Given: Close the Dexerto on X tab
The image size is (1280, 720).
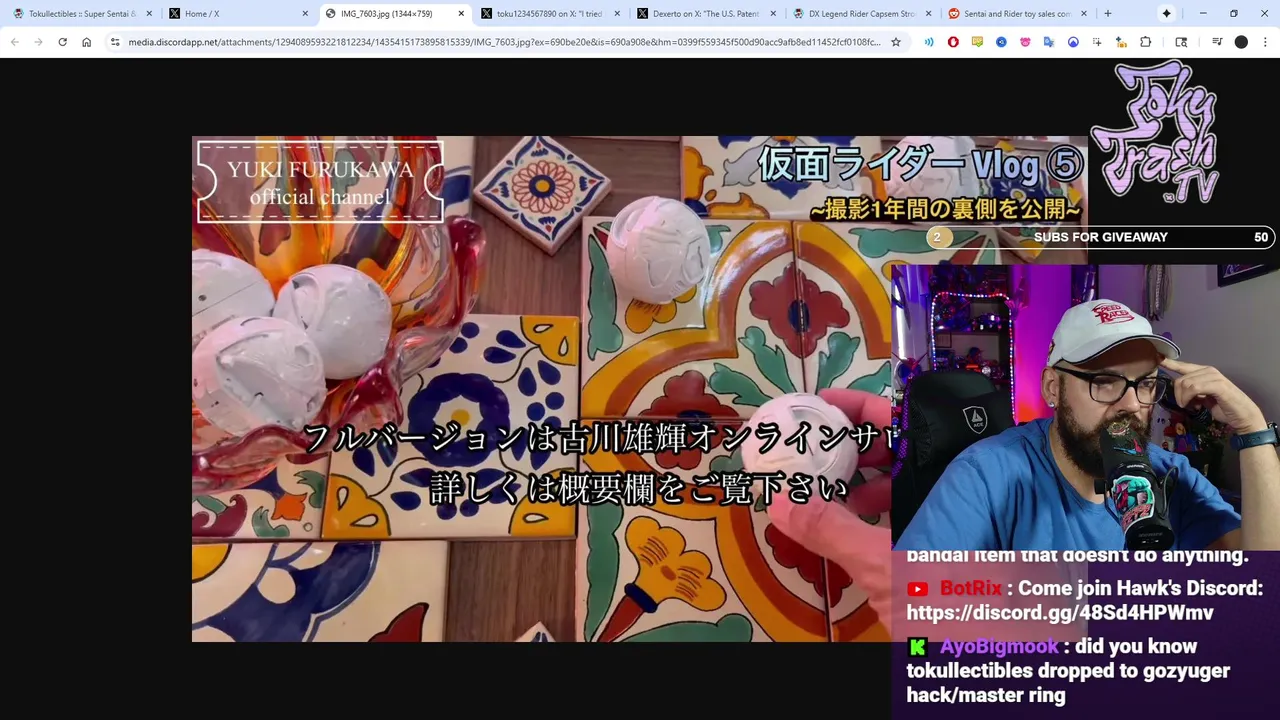Looking at the screenshot, I should pyautogui.click(x=773, y=14).
